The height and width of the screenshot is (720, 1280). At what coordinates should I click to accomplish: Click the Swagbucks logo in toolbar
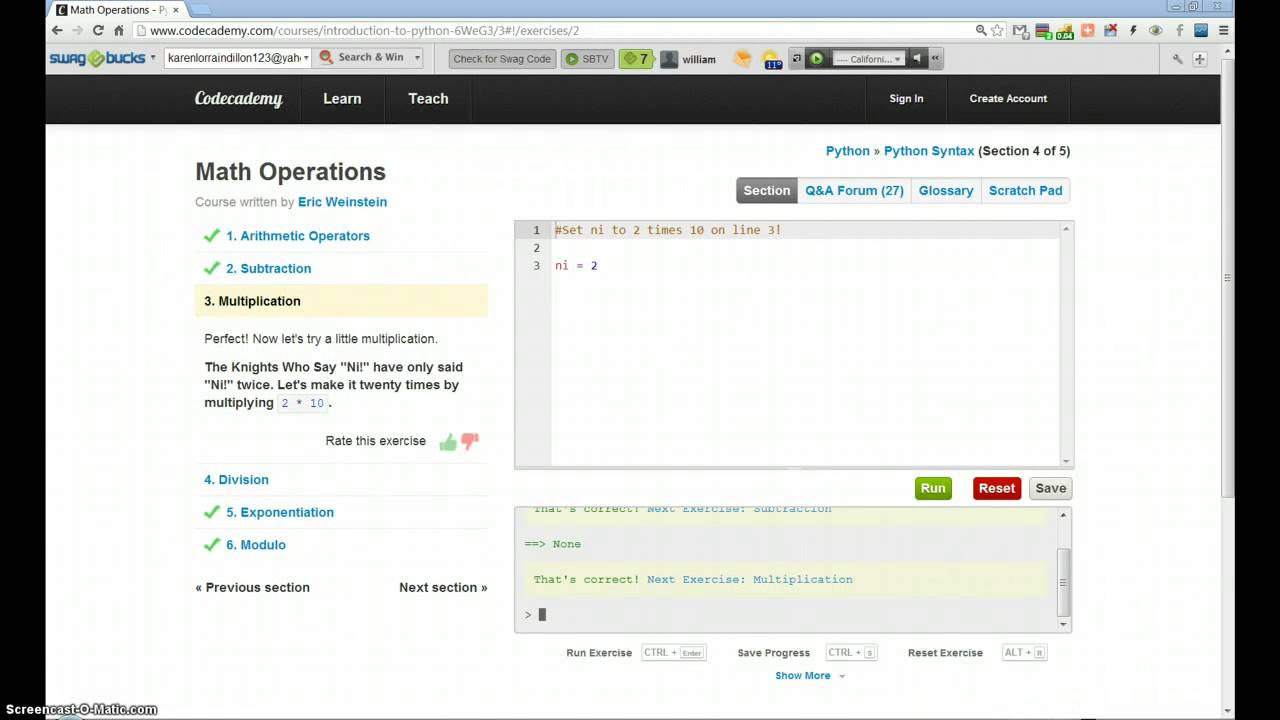(97, 58)
